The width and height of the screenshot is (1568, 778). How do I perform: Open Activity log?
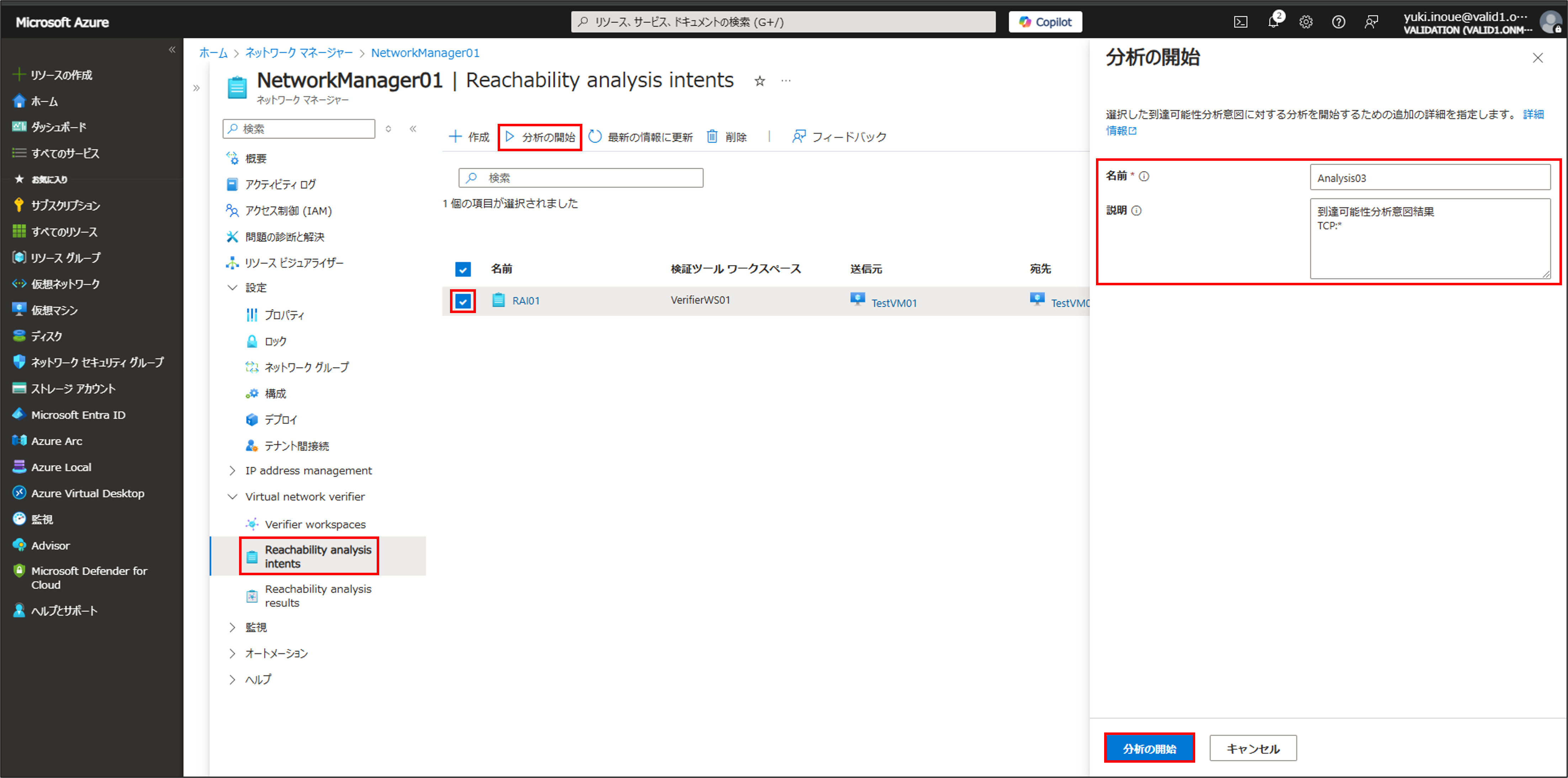(x=271, y=184)
